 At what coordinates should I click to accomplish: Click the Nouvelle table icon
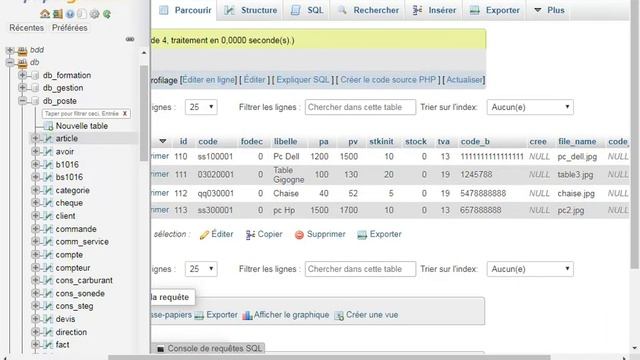48,126
